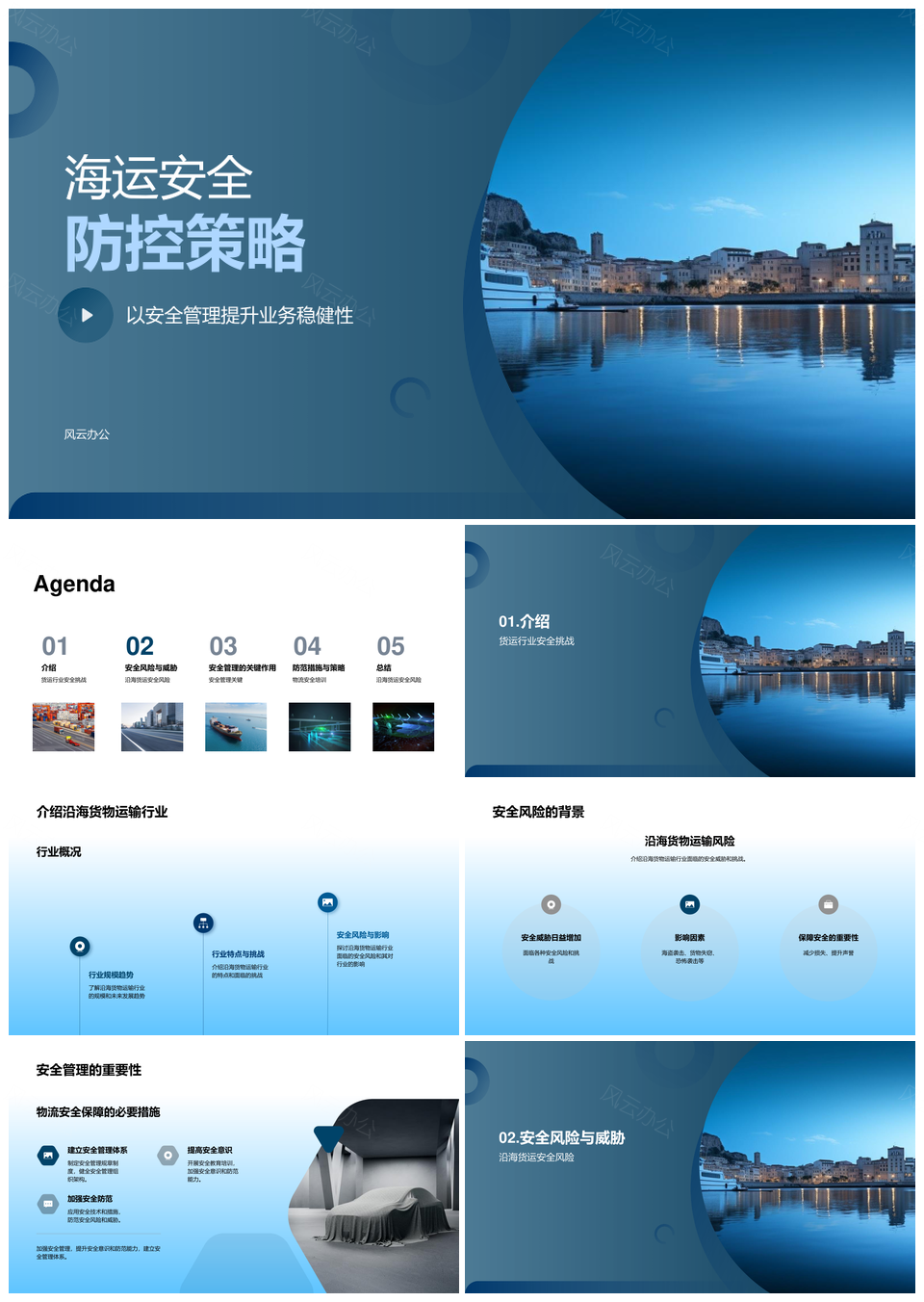Select the cargo ship thumbnail under agenda 03

(x=236, y=726)
